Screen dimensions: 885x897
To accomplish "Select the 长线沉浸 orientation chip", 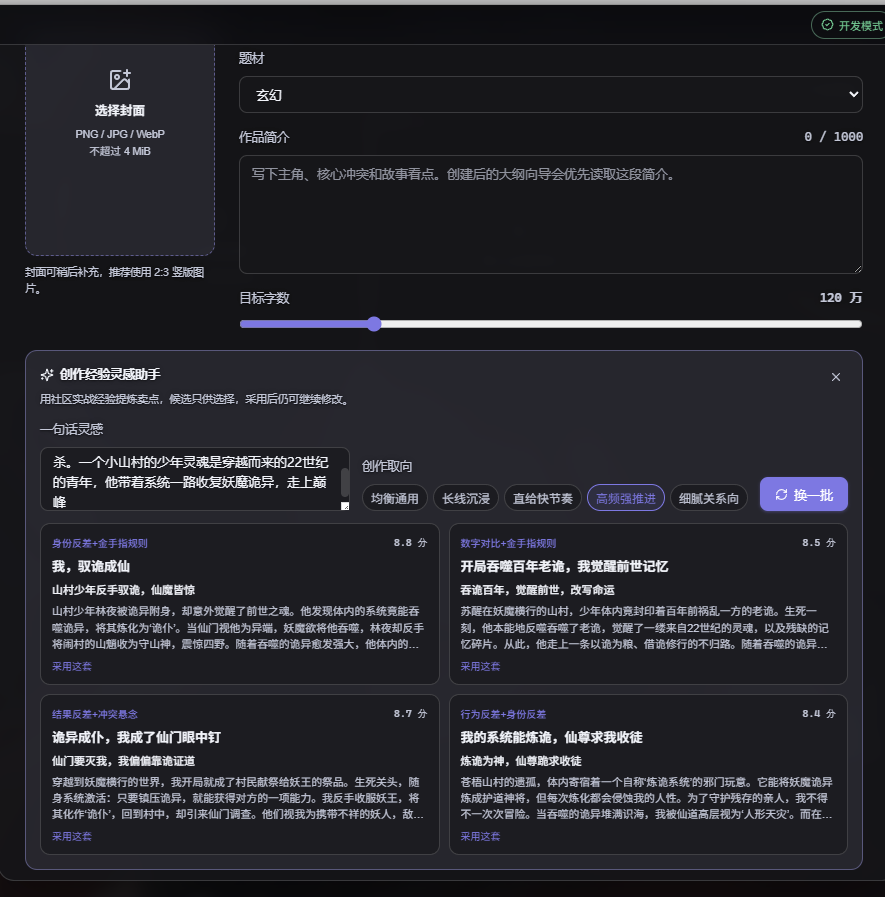I will pyautogui.click(x=466, y=498).
